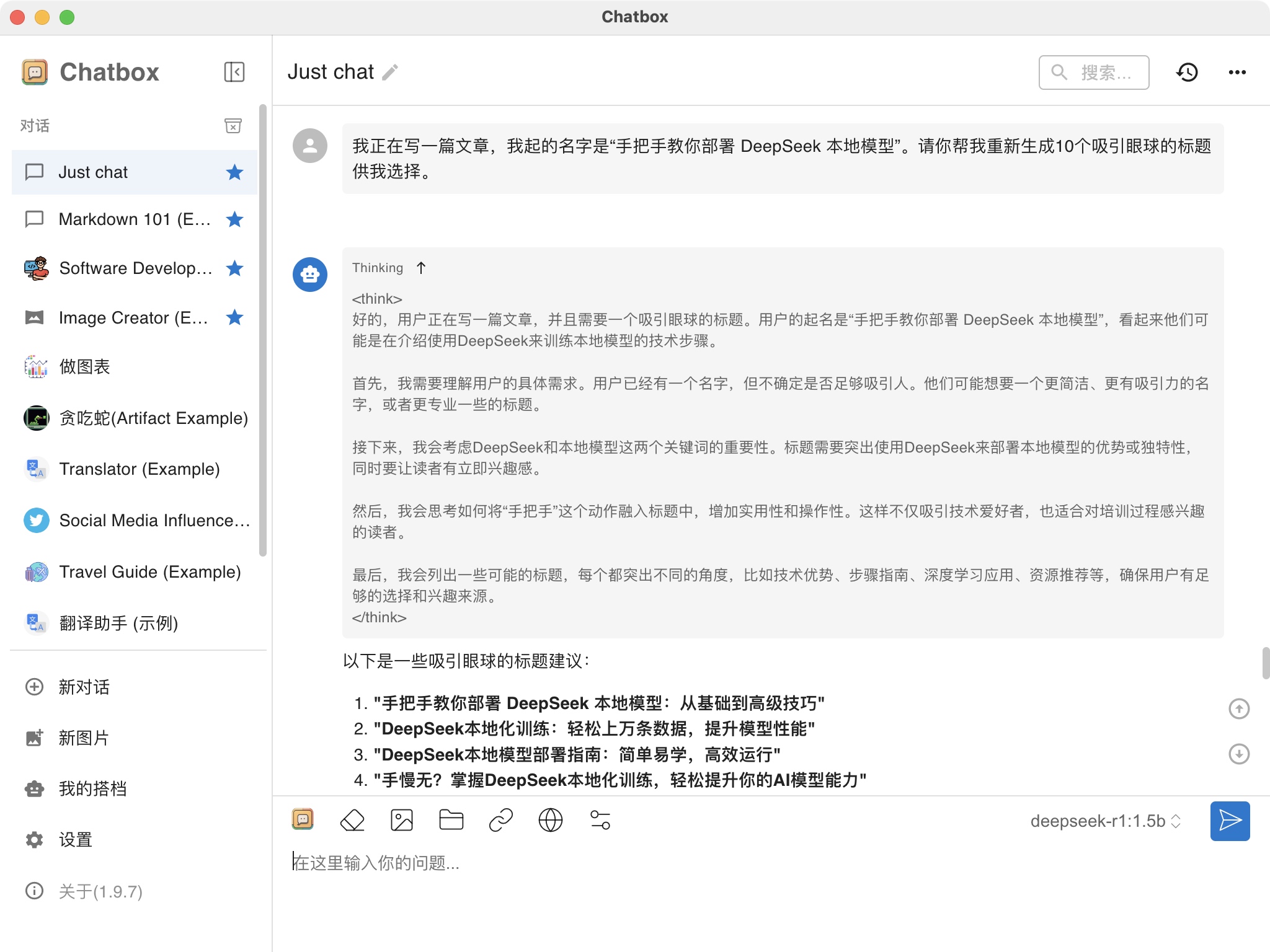Expand deepseek-r1:1.5b model dropdown

[x=1103, y=821]
